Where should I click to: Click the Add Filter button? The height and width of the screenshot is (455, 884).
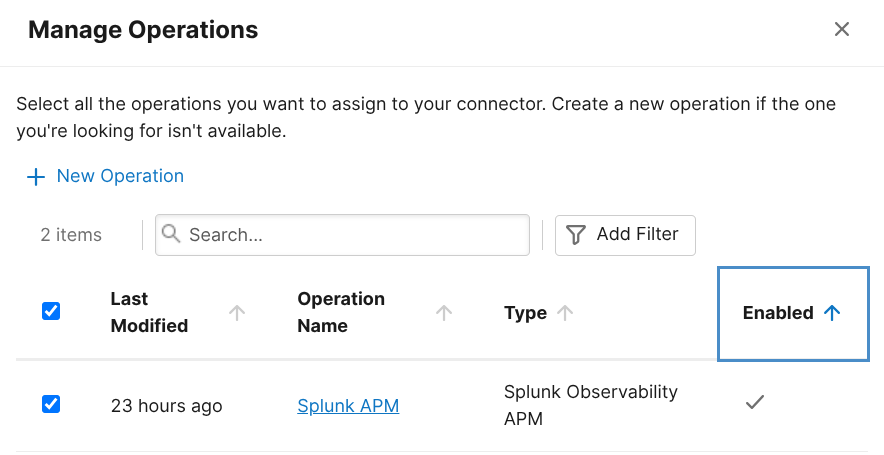625,235
